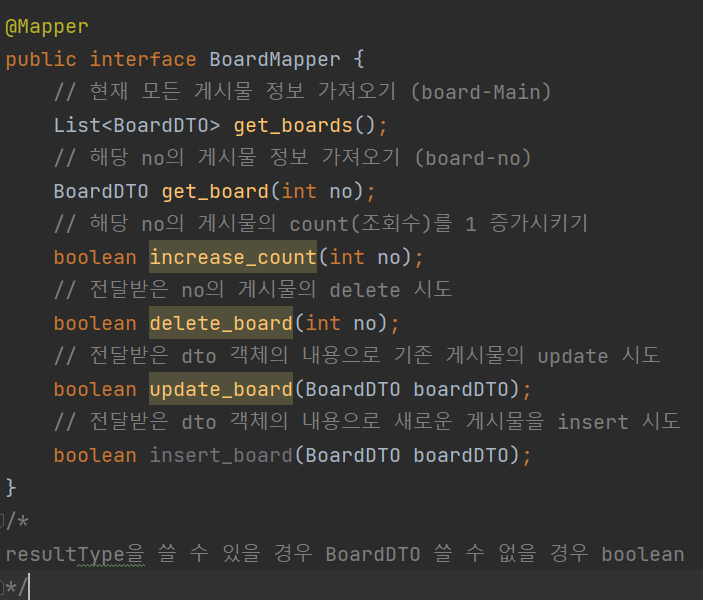Click the boolean keyword before insert_board
703x600 pixels.
(95, 455)
